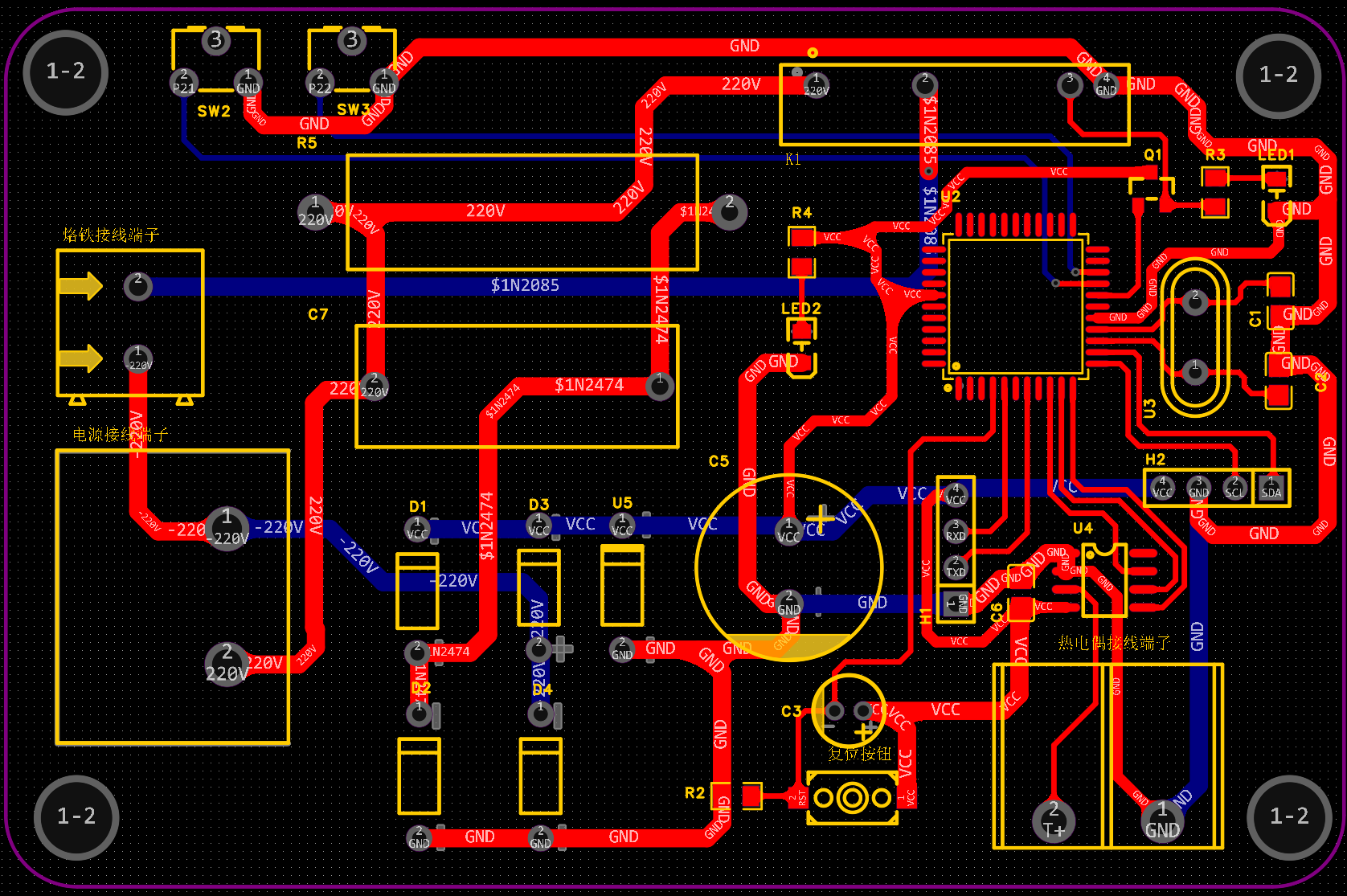This screenshot has width=1347, height=896.
Task: Click the top-left 1-2 mounting hole
Action: [66, 72]
